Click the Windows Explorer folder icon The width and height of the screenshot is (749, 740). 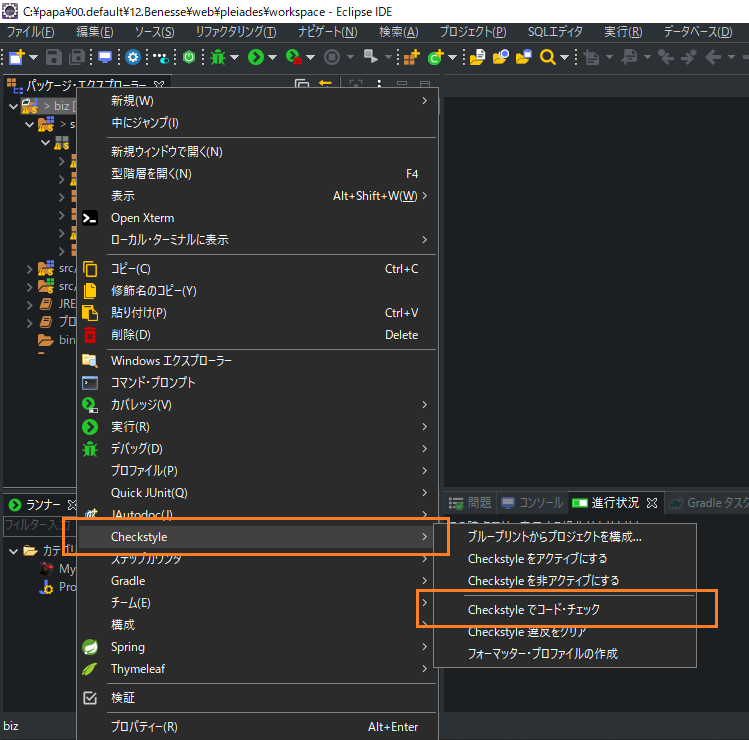90,361
